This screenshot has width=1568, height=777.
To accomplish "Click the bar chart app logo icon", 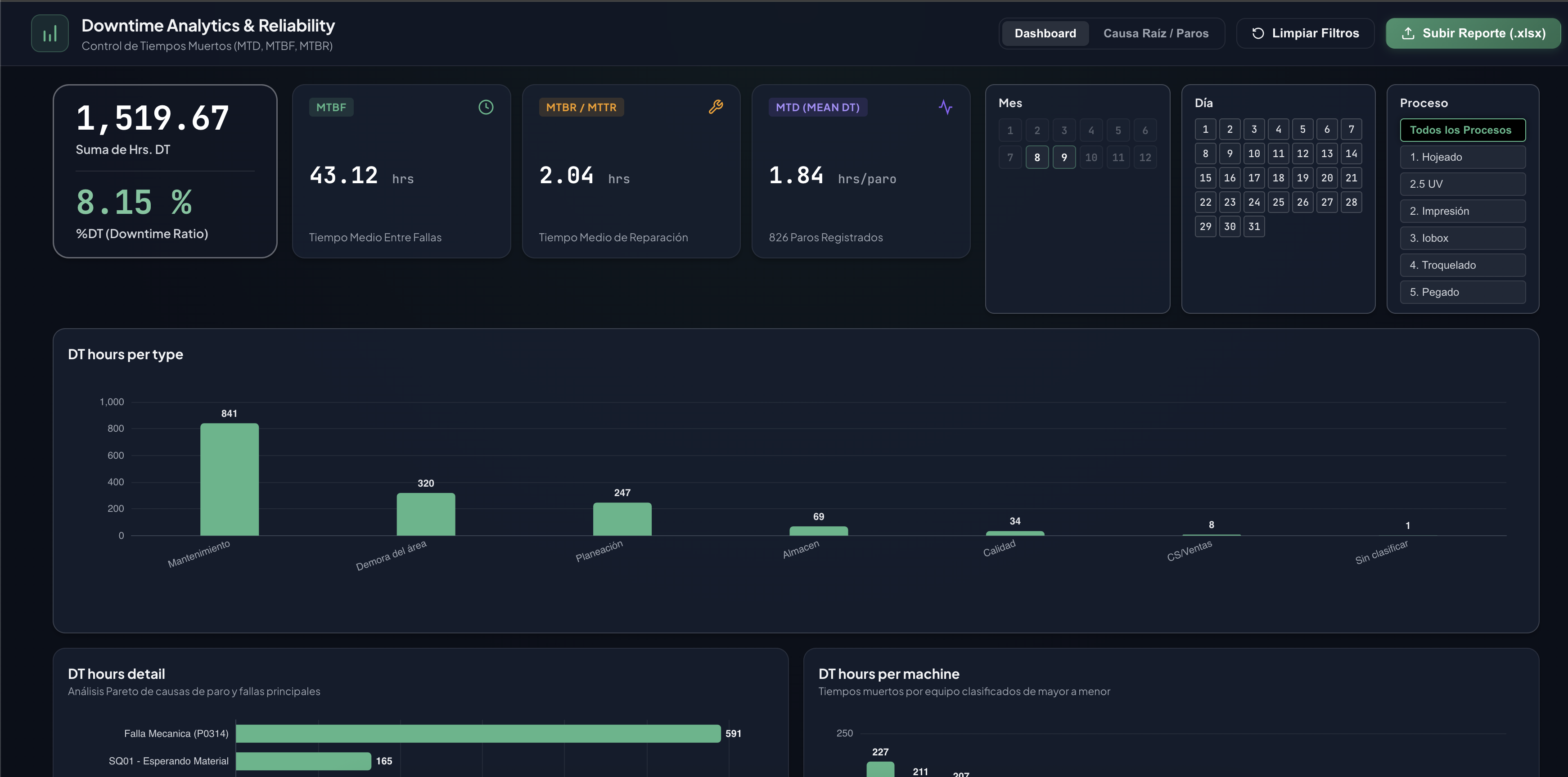I will (x=50, y=33).
